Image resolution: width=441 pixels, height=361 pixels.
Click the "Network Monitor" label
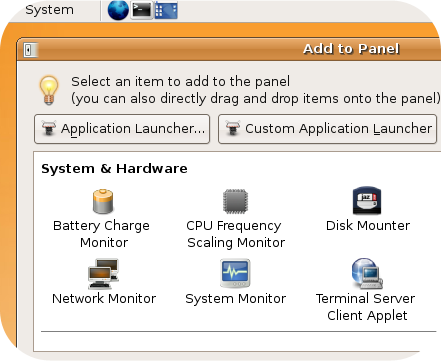[x=104, y=298]
